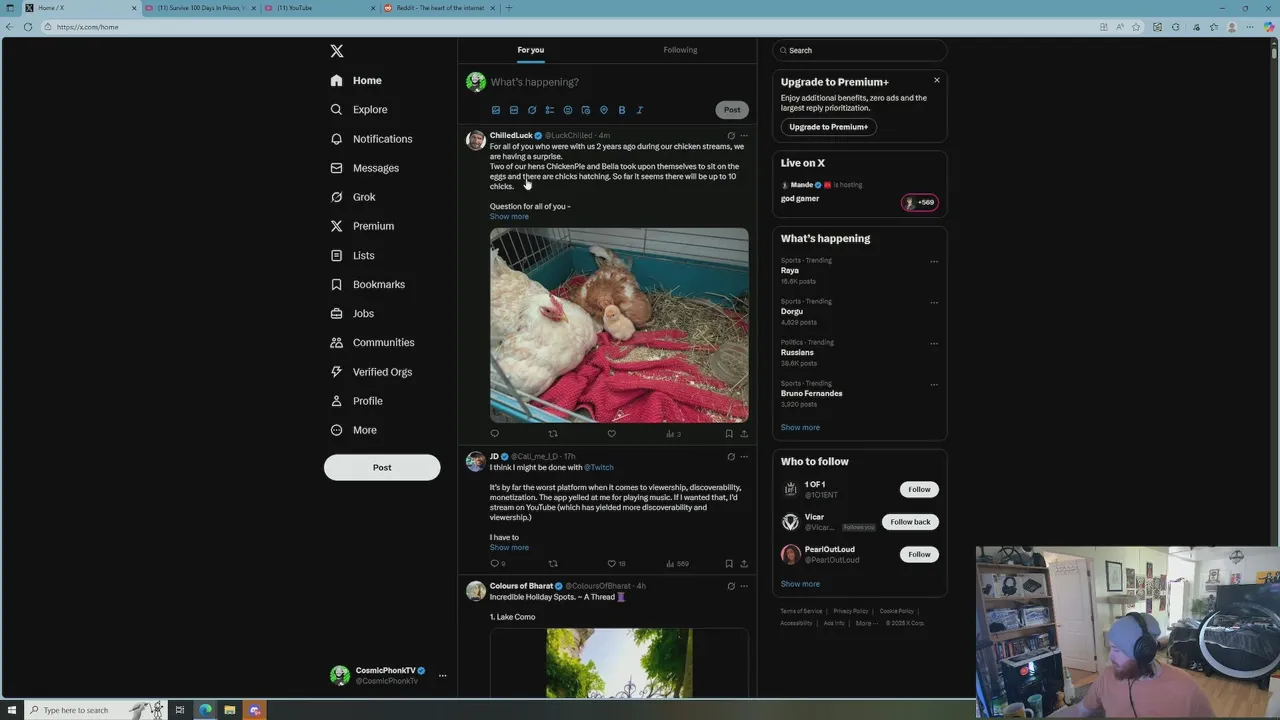Share ChilledLuck's chicken post
The width and height of the screenshot is (1280, 720).
[744, 434]
